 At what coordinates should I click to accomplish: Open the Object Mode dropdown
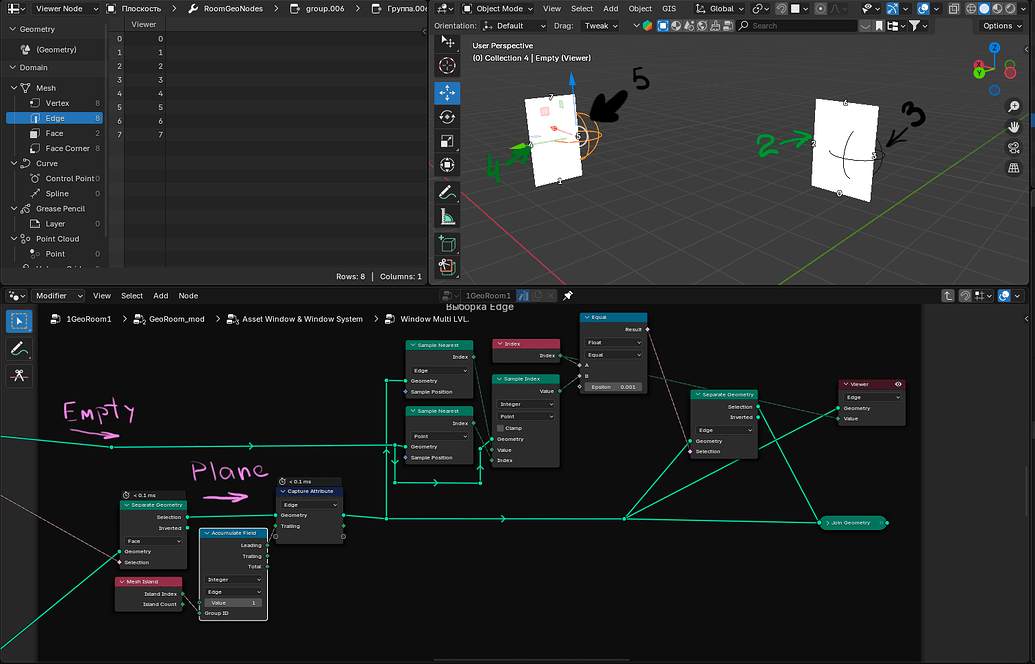(499, 9)
